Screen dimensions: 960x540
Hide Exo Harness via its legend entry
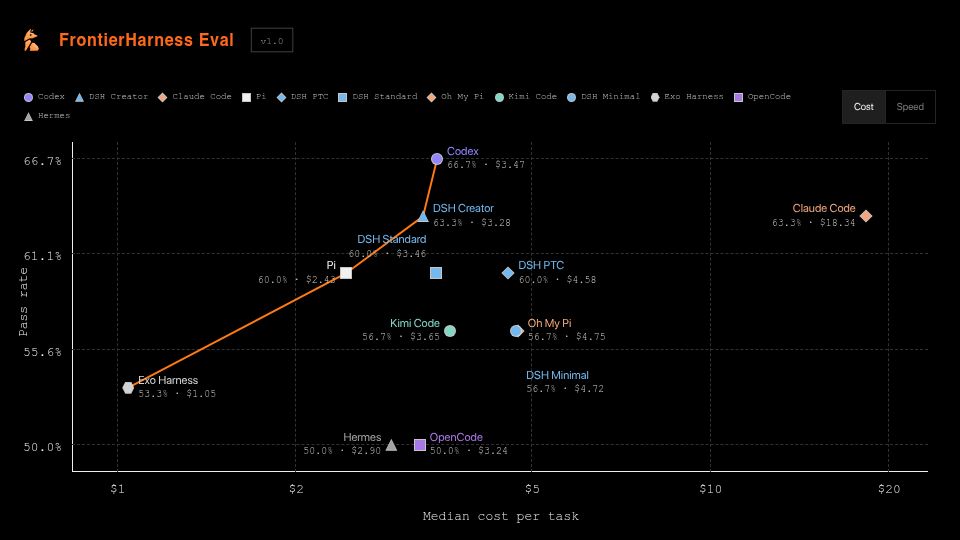tap(687, 97)
